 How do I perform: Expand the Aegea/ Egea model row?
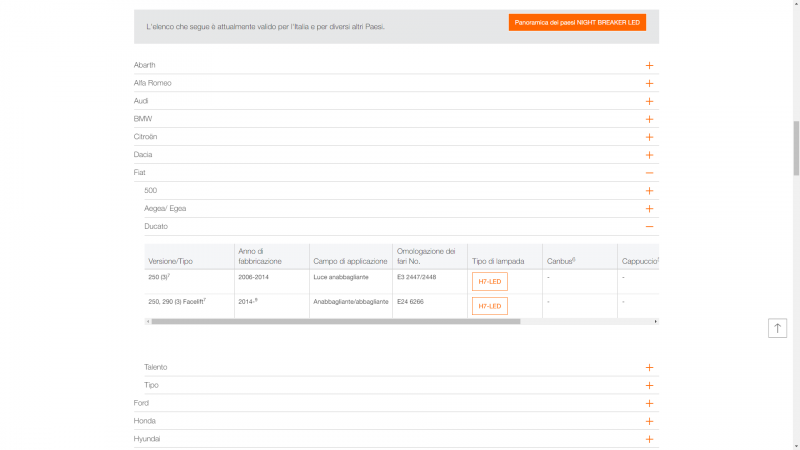click(649, 209)
